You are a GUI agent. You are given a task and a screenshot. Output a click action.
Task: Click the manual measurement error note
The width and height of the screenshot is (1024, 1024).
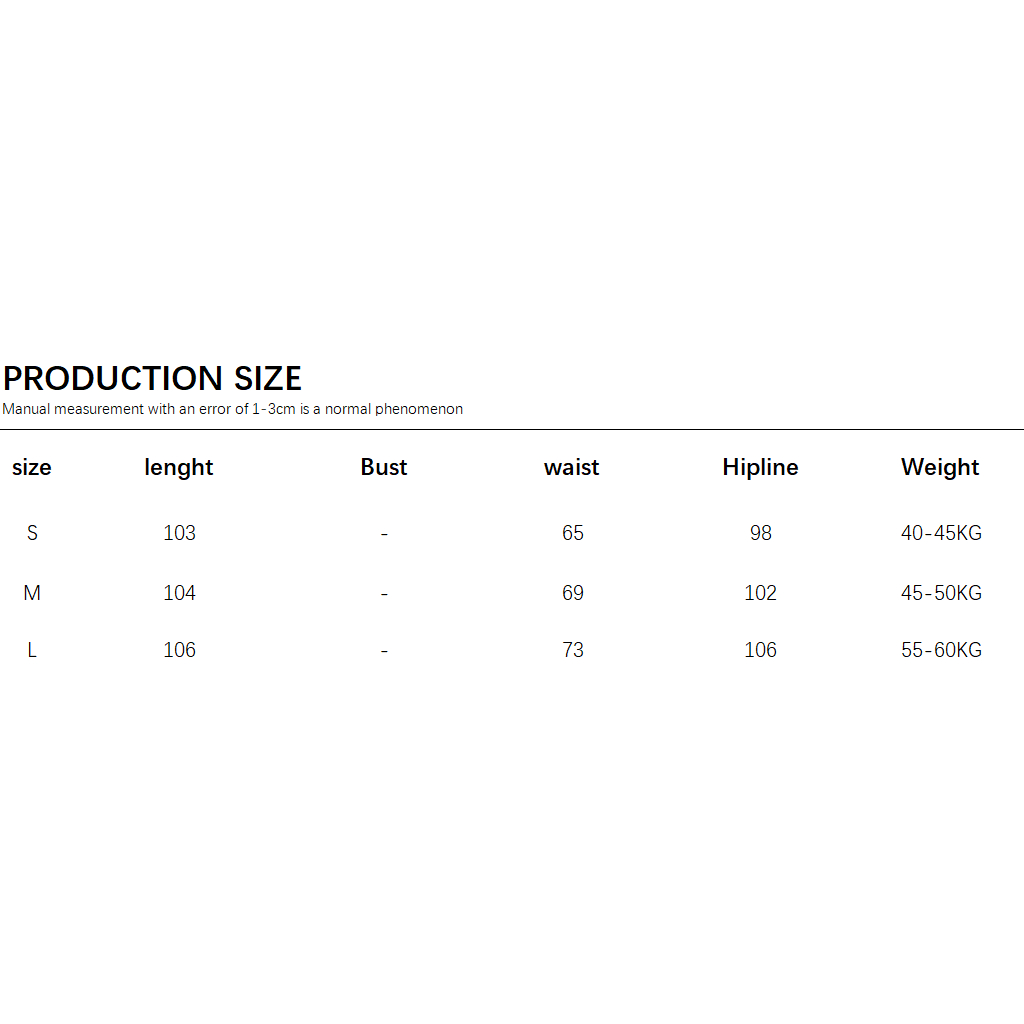click(232, 409)
